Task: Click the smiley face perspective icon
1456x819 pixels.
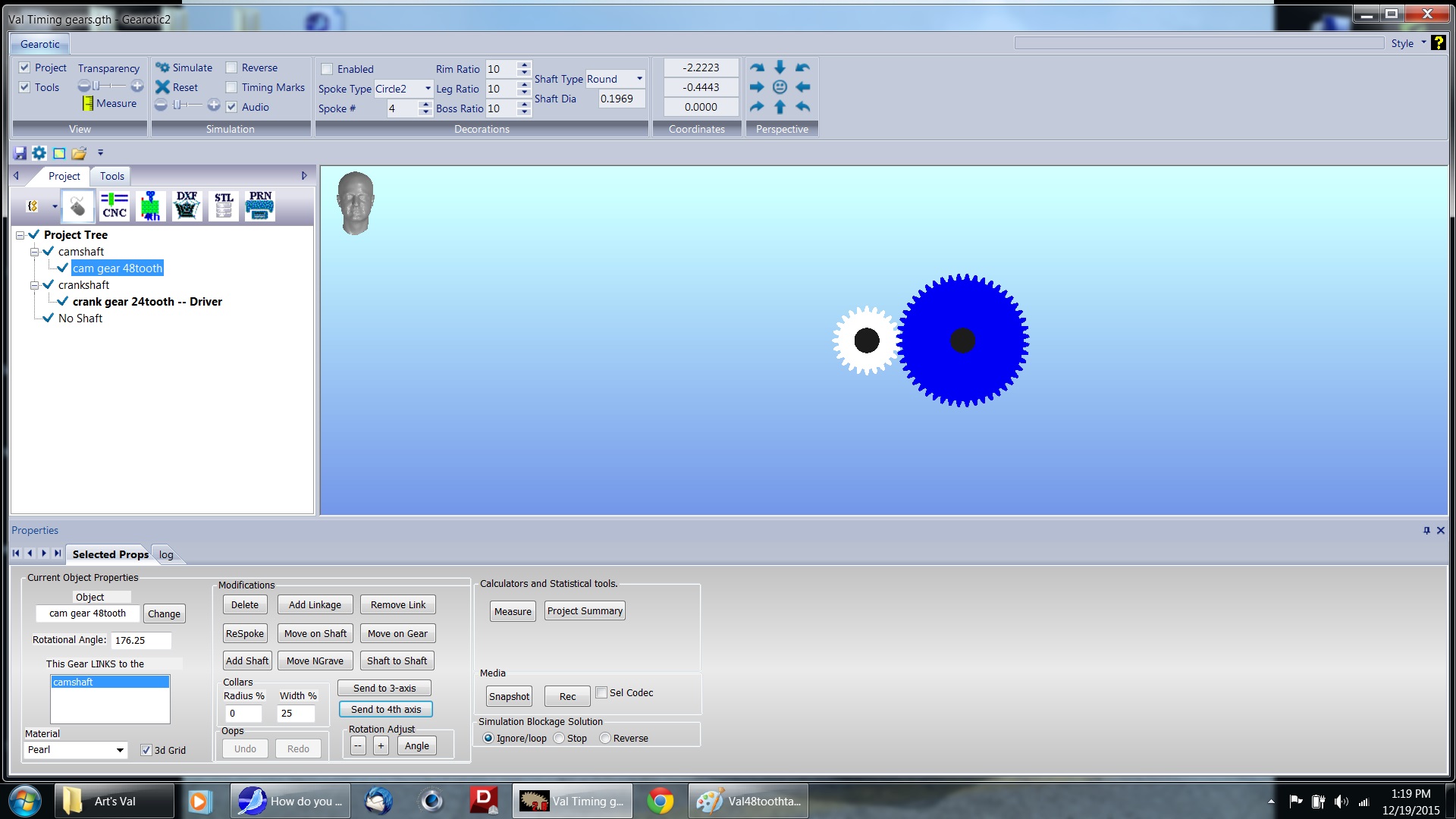Action: pyautogui.click(x=780, y=87)
